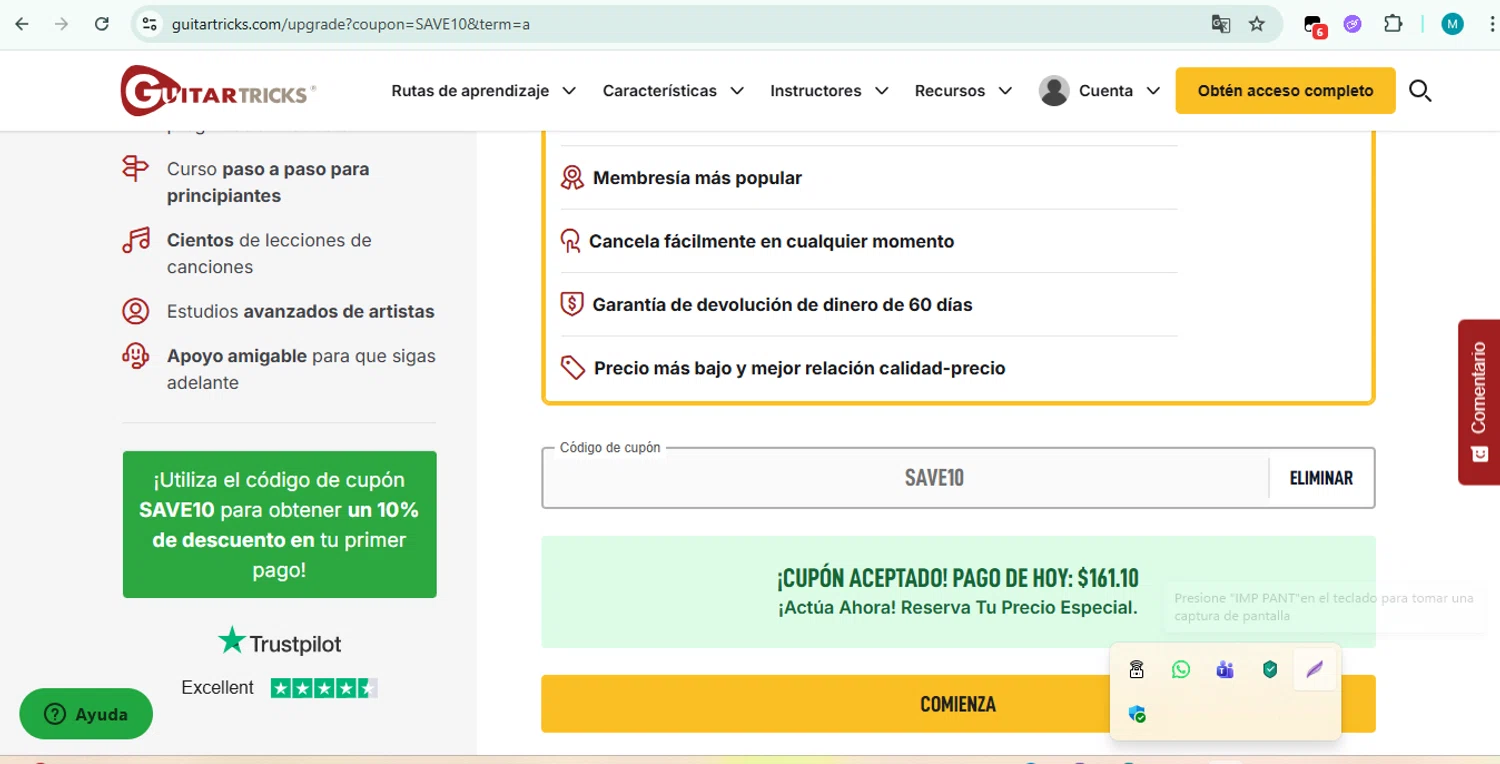
Task: Click the Google Translate icon in address bar
Action: point(1221,24)
